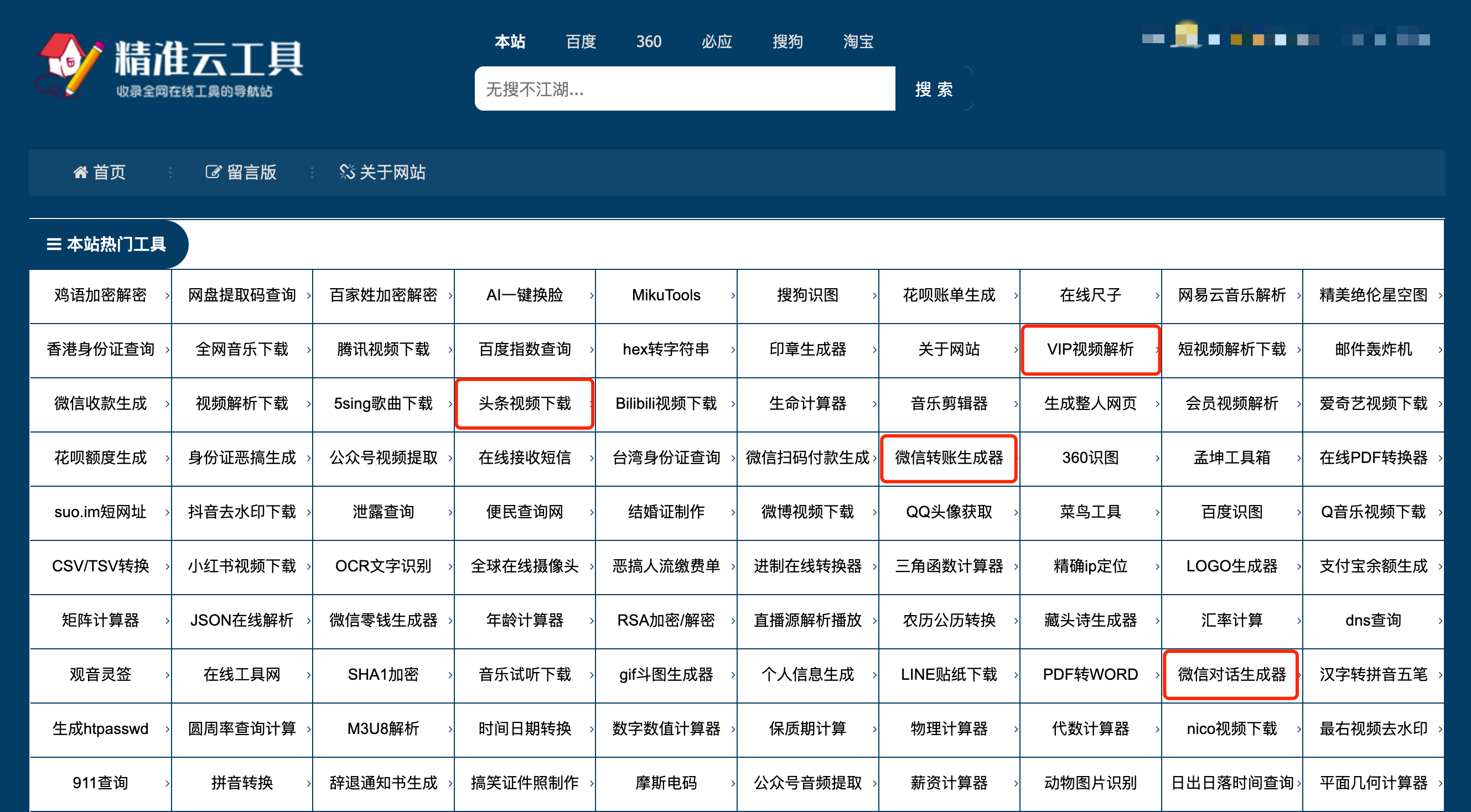Switch search engine to 本站
The height and width of the screenshot is (812, 1471).
coord(509,41)
